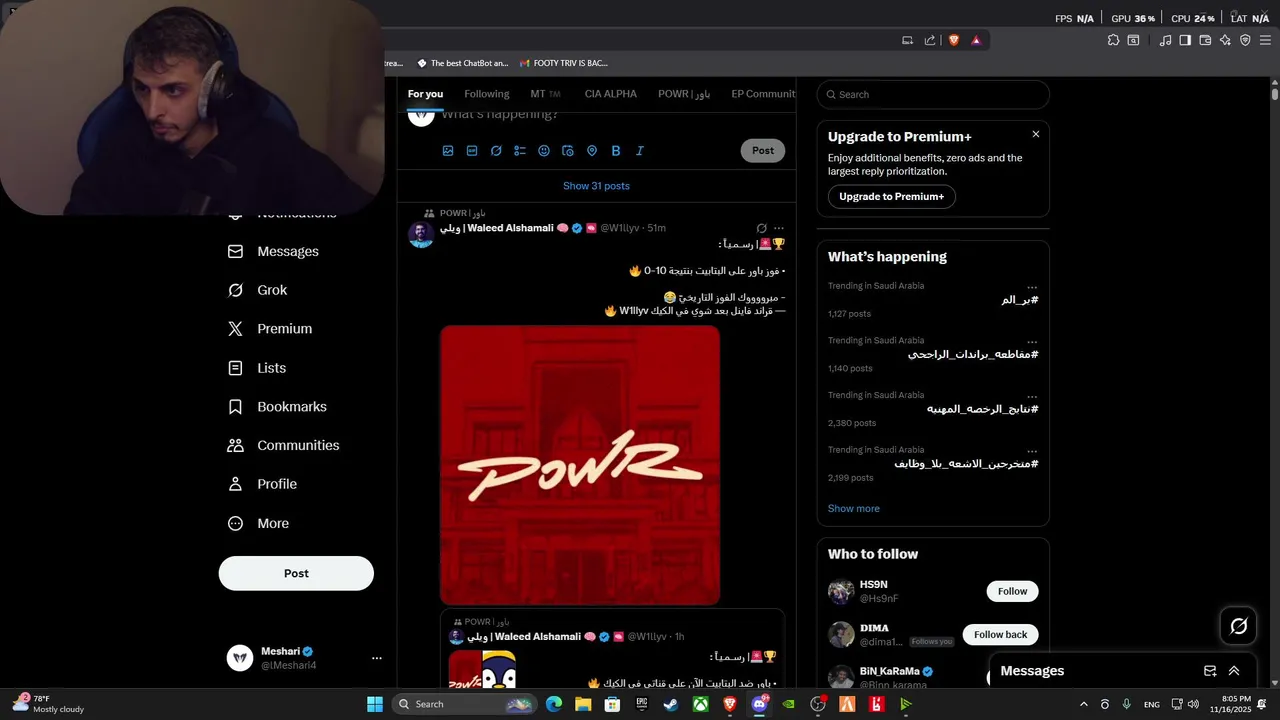Click Brave Rewards triangle icon
This screenshot has width=1280, height=720.
point(976,40)
